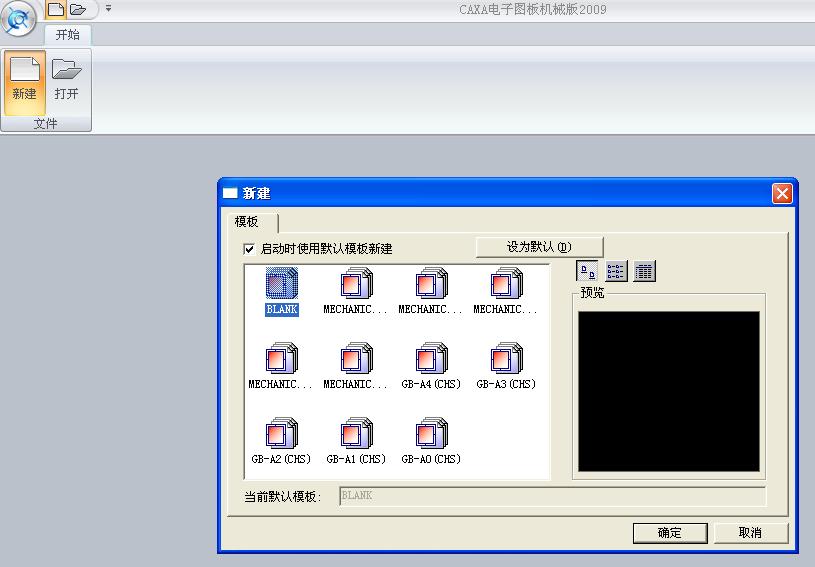Cancel the dialog with 取消

tap(751, 533)
